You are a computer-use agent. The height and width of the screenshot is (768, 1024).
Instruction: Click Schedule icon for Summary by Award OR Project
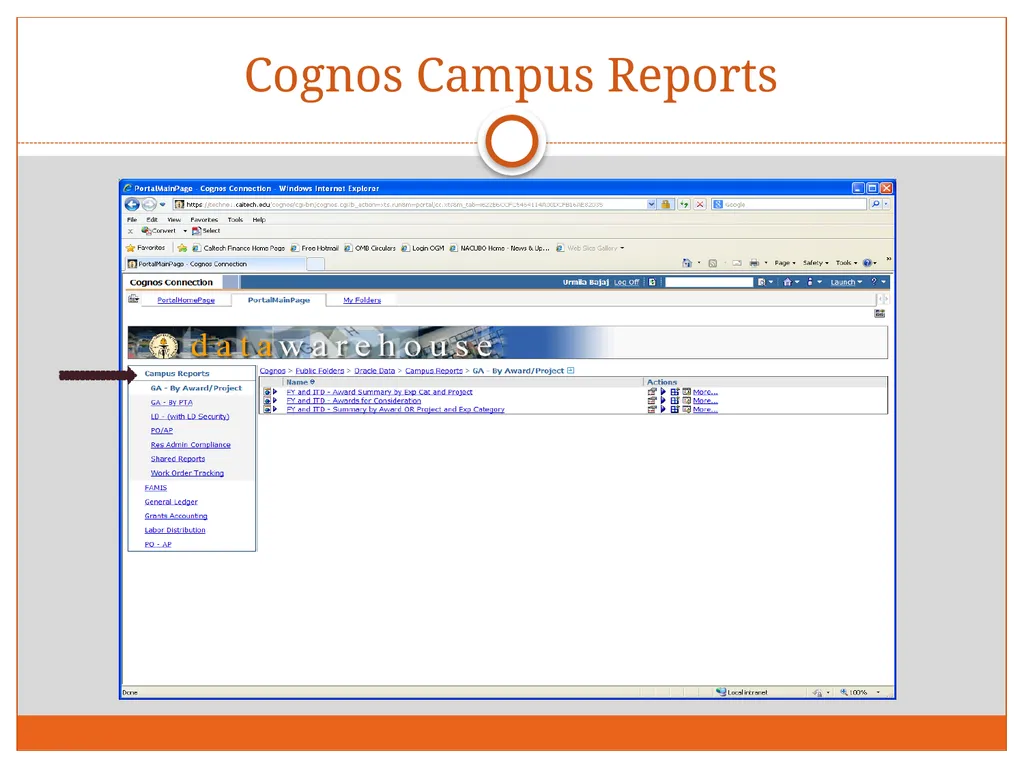click(686, 409)
